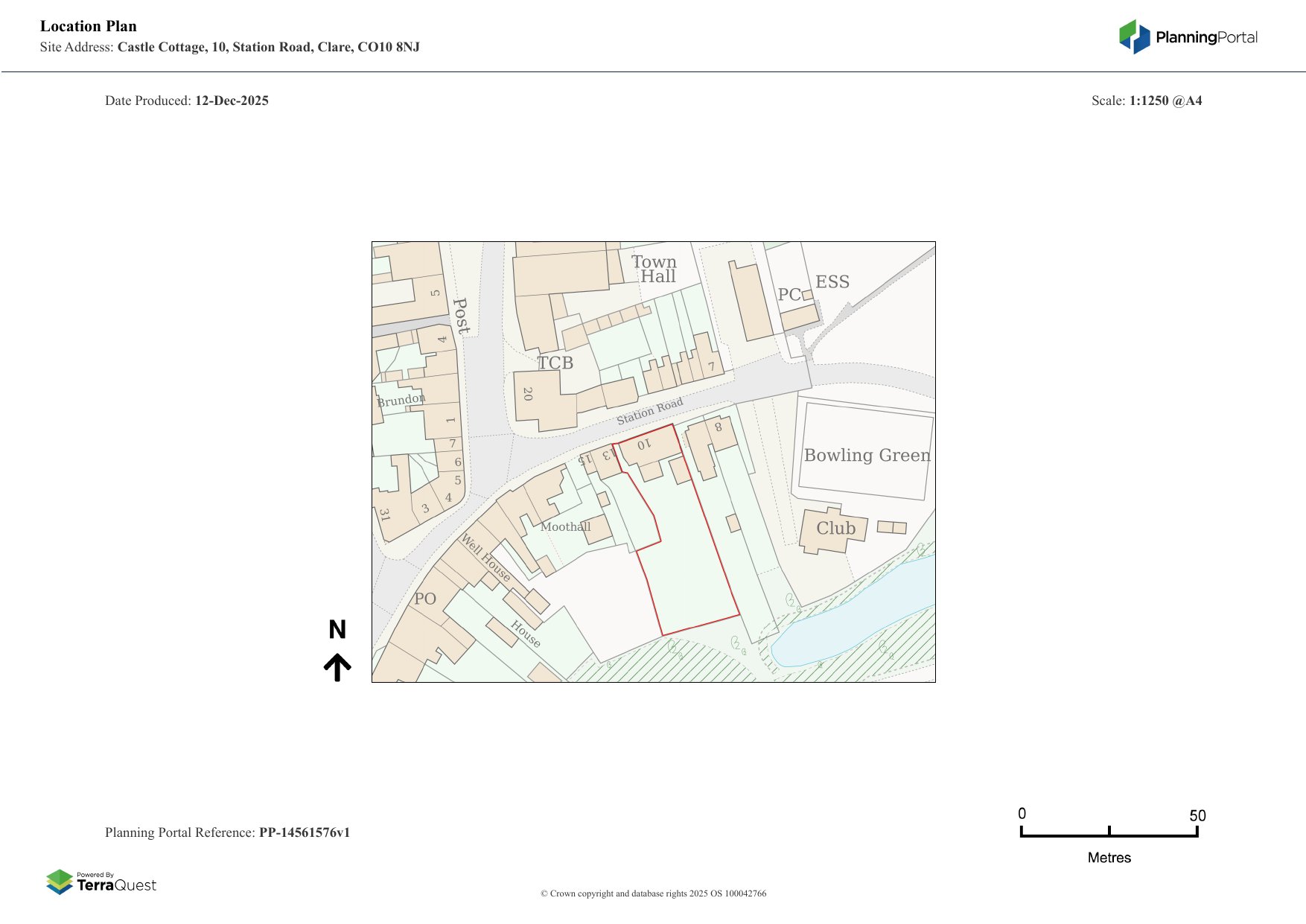
Task: Click the TerraQuest layered logo
Action: [x=60, y=882]
